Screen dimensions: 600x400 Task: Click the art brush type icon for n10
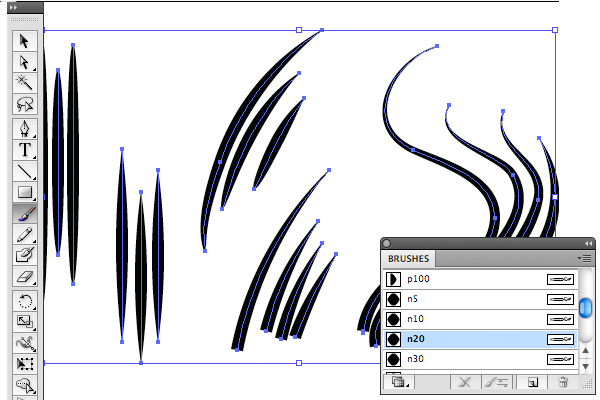[x=560, y=319]
